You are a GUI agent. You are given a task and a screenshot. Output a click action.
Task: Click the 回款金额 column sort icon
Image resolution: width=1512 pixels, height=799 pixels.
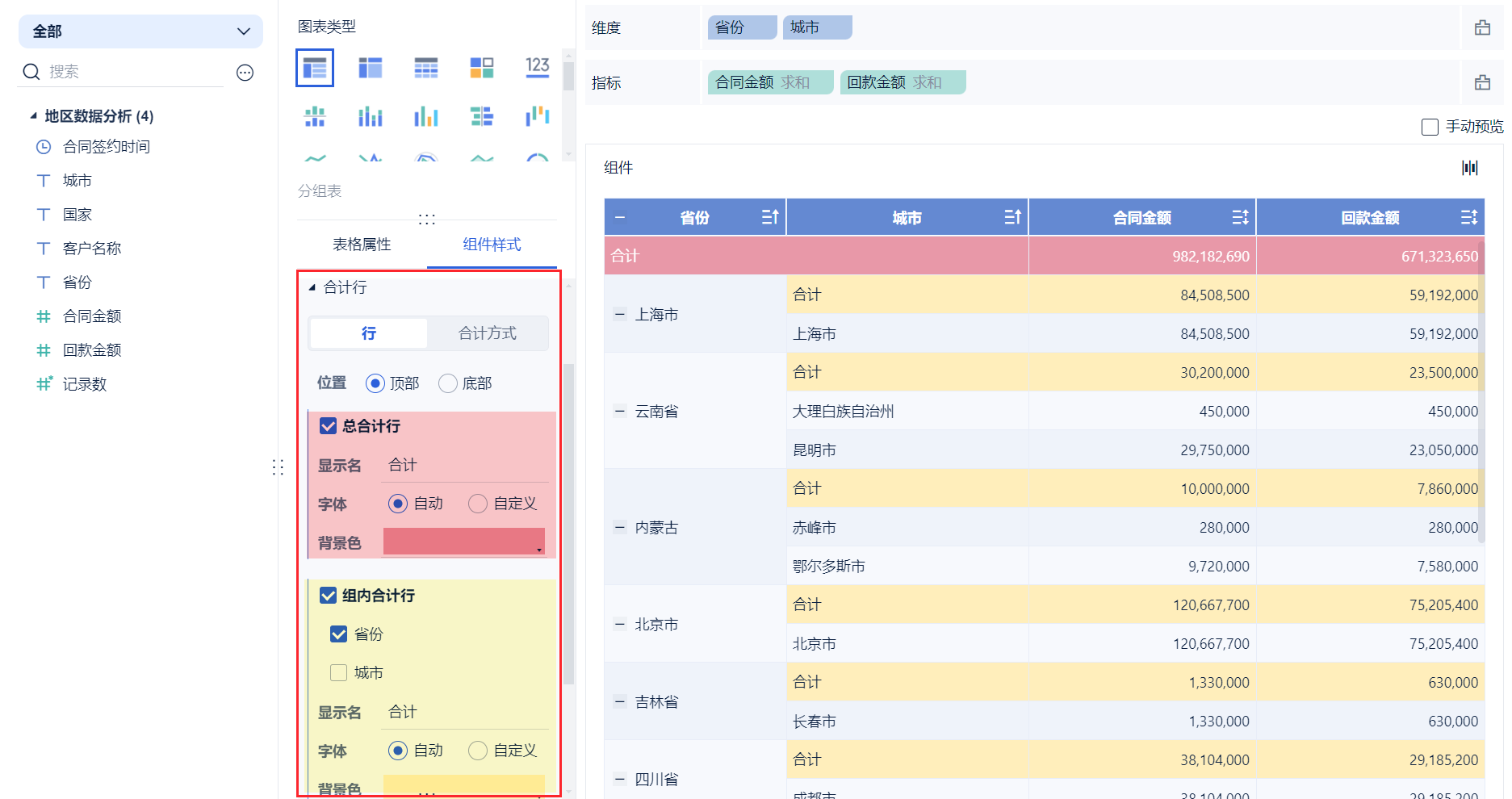click(1469, 217)
